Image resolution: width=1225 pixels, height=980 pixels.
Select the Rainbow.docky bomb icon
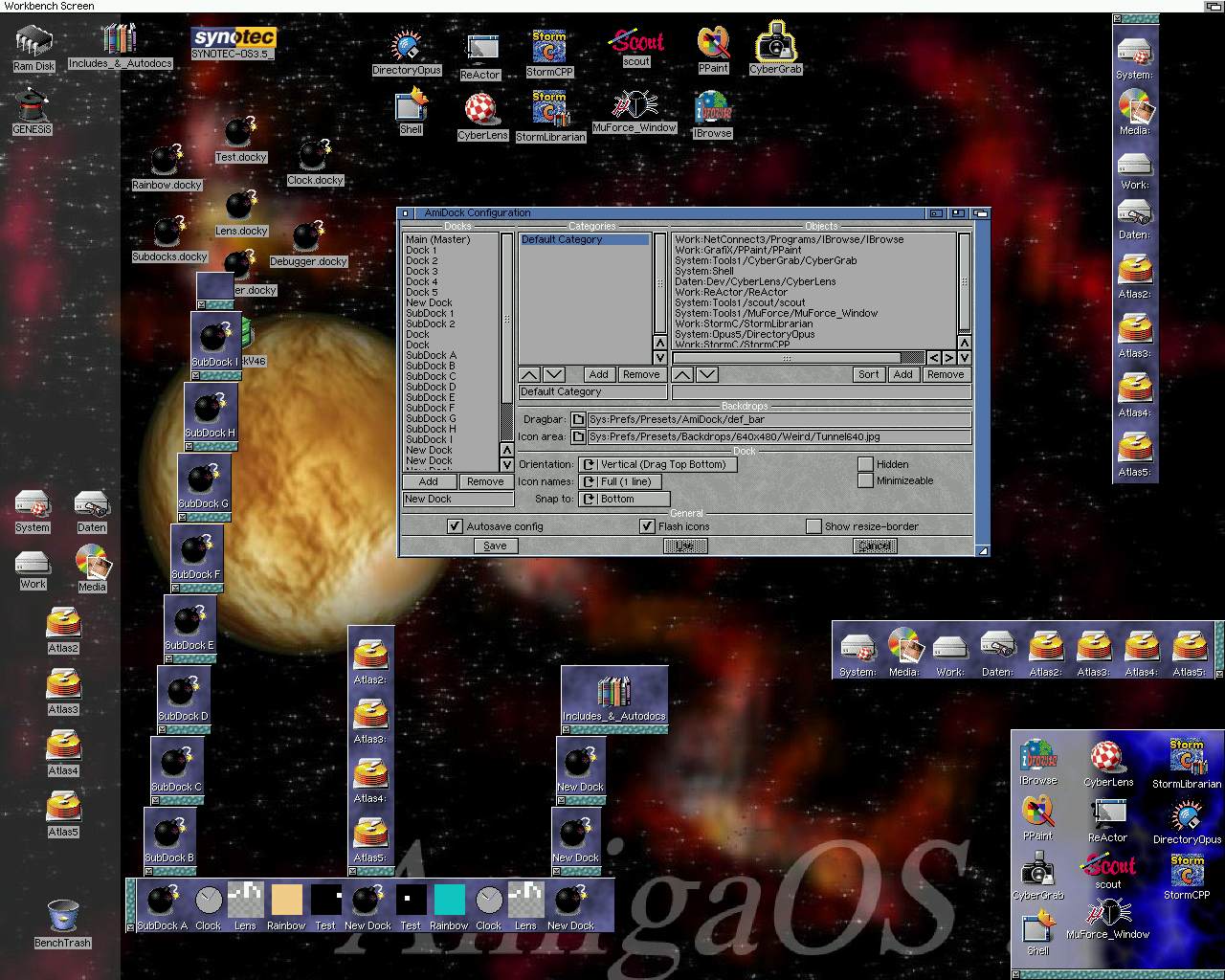167,162
